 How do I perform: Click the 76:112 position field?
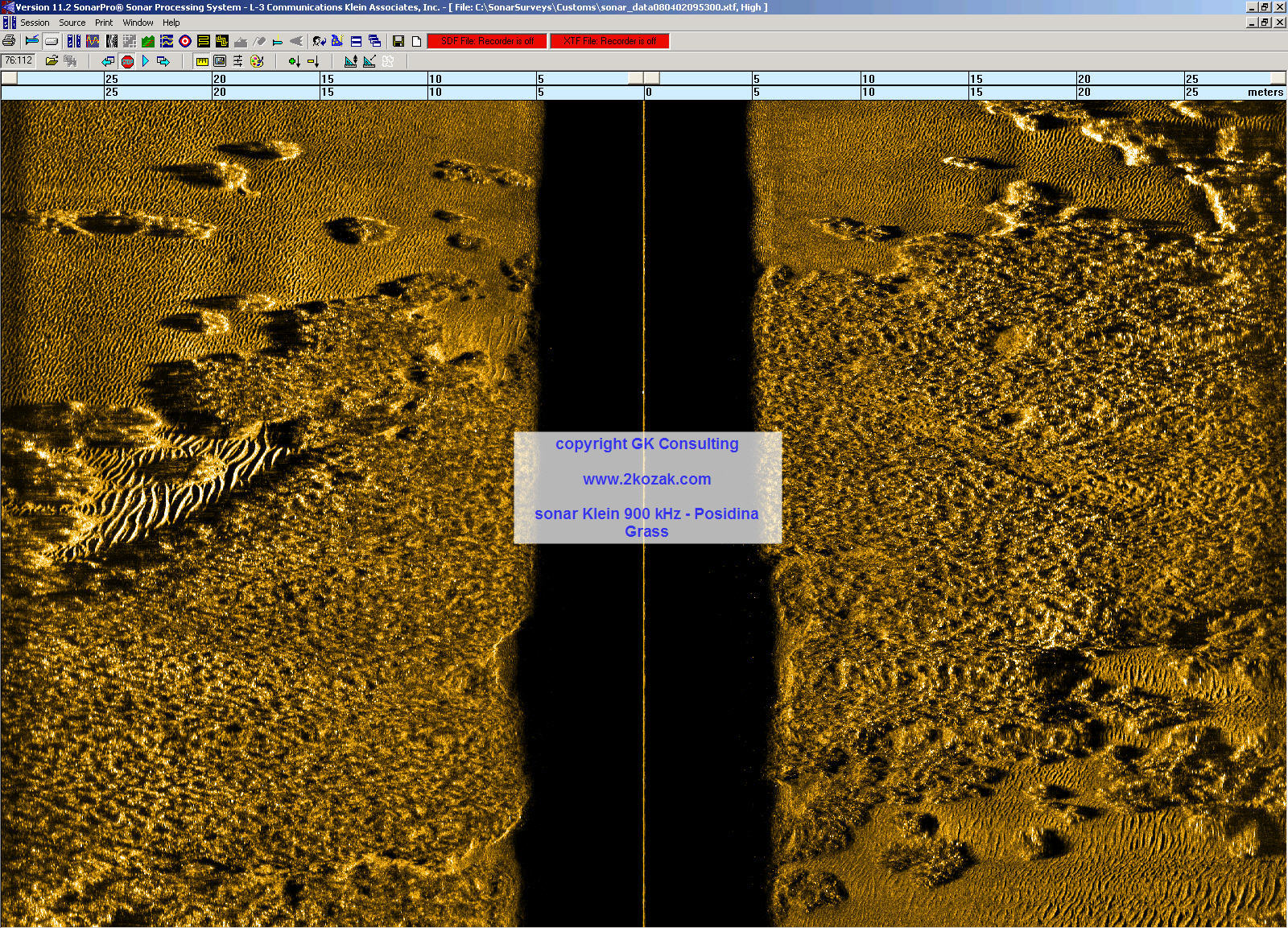pos(18,60)
